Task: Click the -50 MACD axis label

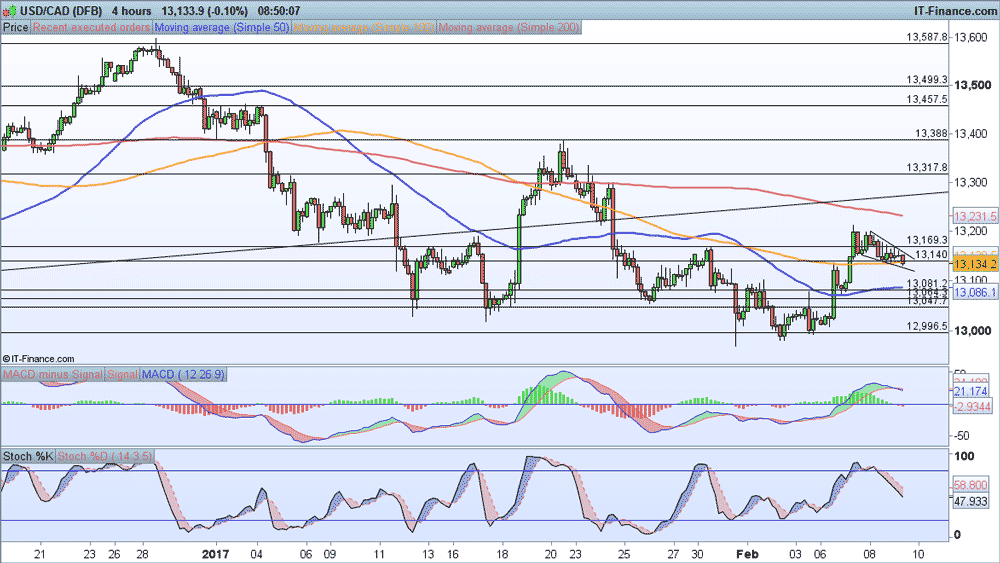Action: click(x=961, y=436)
